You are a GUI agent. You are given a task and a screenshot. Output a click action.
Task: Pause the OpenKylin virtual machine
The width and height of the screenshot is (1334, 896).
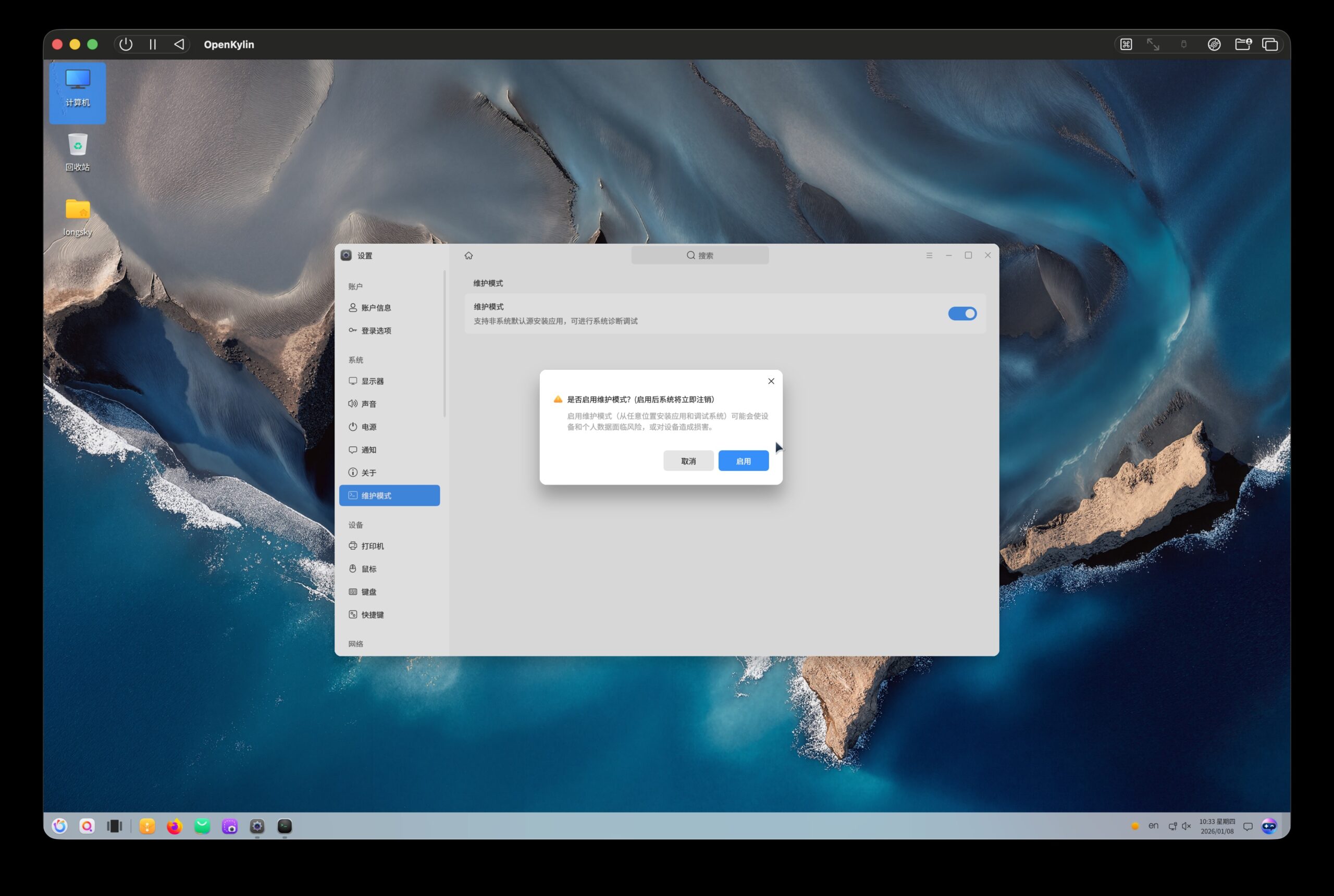click(x=153, y=45)
